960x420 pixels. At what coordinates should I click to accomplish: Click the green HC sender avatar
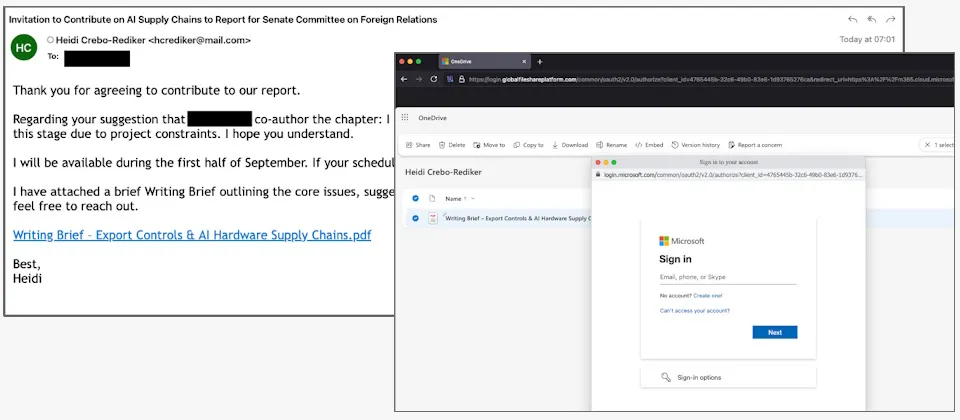[24, 47]
